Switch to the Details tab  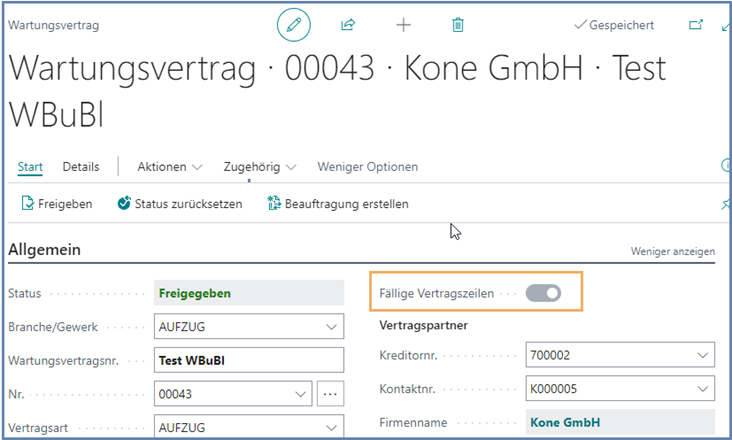point(81,167)
